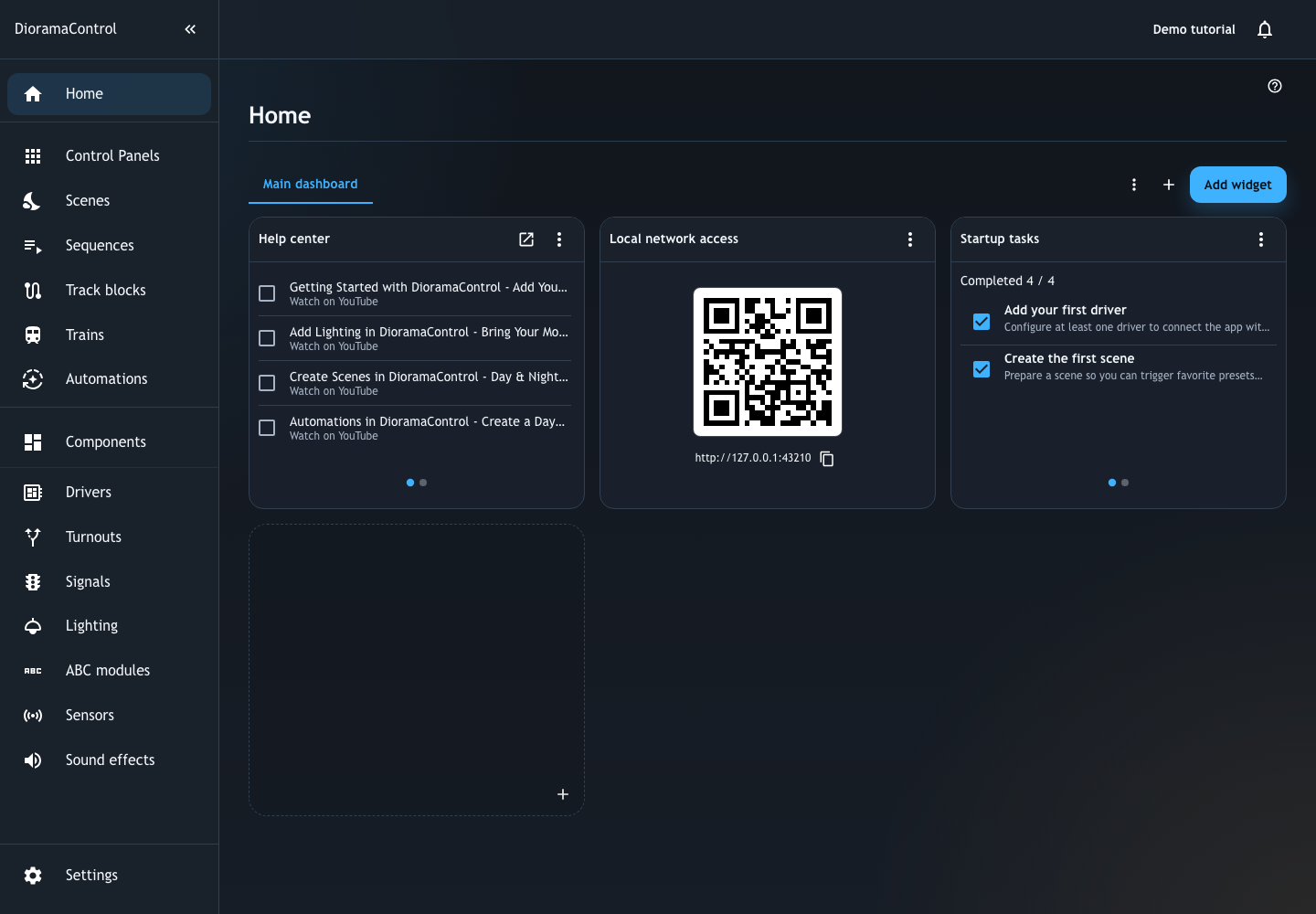Click the QR code image
The image size is (1316, 914).
pyautogui.click(x=768, y=362)
